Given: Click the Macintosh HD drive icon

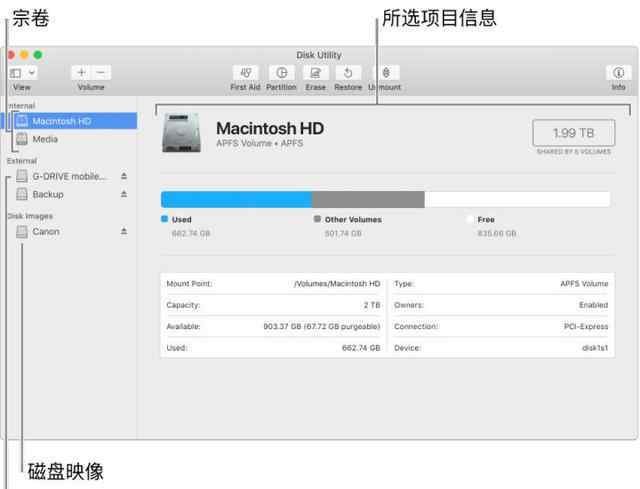Looking at the screenshot, I should pos(181,133).
